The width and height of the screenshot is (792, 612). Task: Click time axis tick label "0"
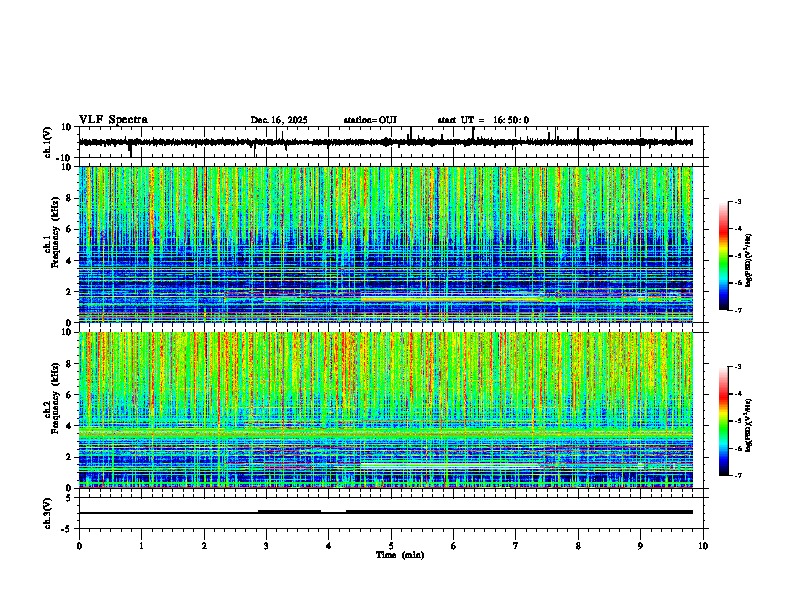click(79, 546)
